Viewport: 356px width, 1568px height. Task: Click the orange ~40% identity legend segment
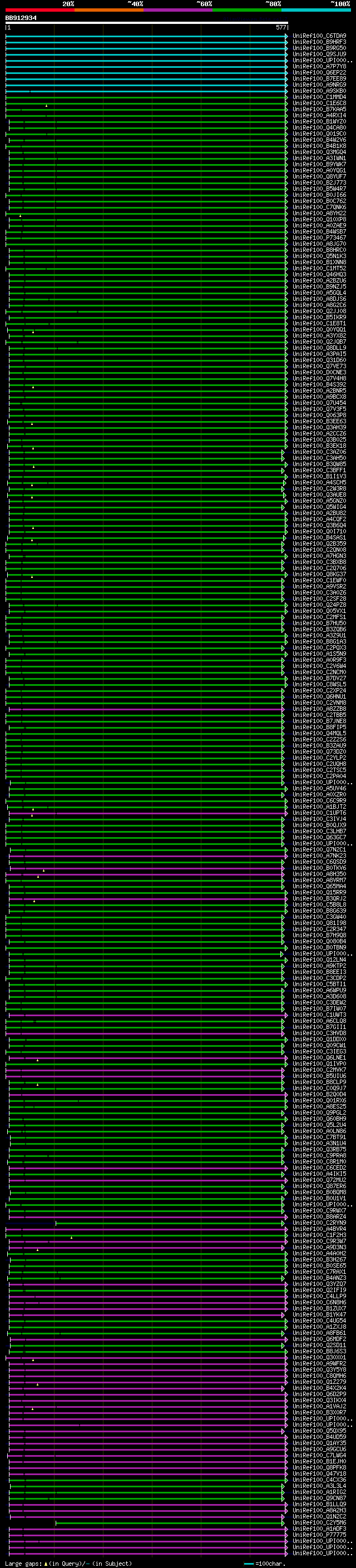[x=109, y=10]
